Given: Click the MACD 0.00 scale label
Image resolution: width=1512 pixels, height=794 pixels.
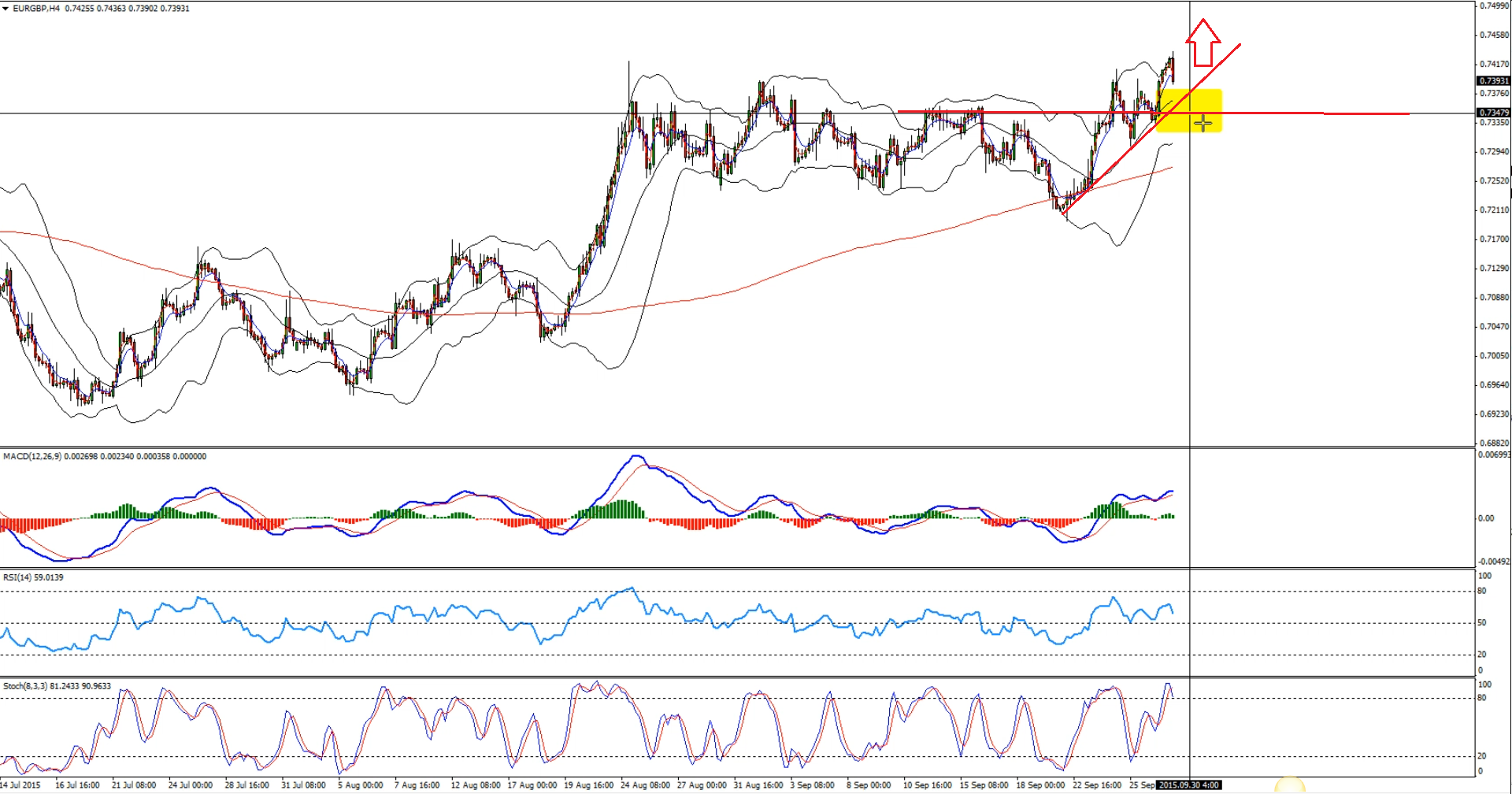Looking at the screenshot, I should coord(1485,518).
